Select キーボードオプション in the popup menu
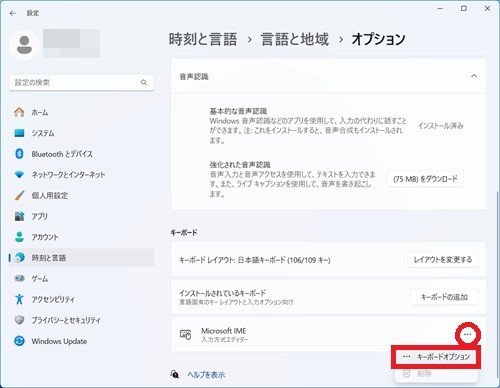The width and height of the screenshot is (500, 388). [436, 357]
